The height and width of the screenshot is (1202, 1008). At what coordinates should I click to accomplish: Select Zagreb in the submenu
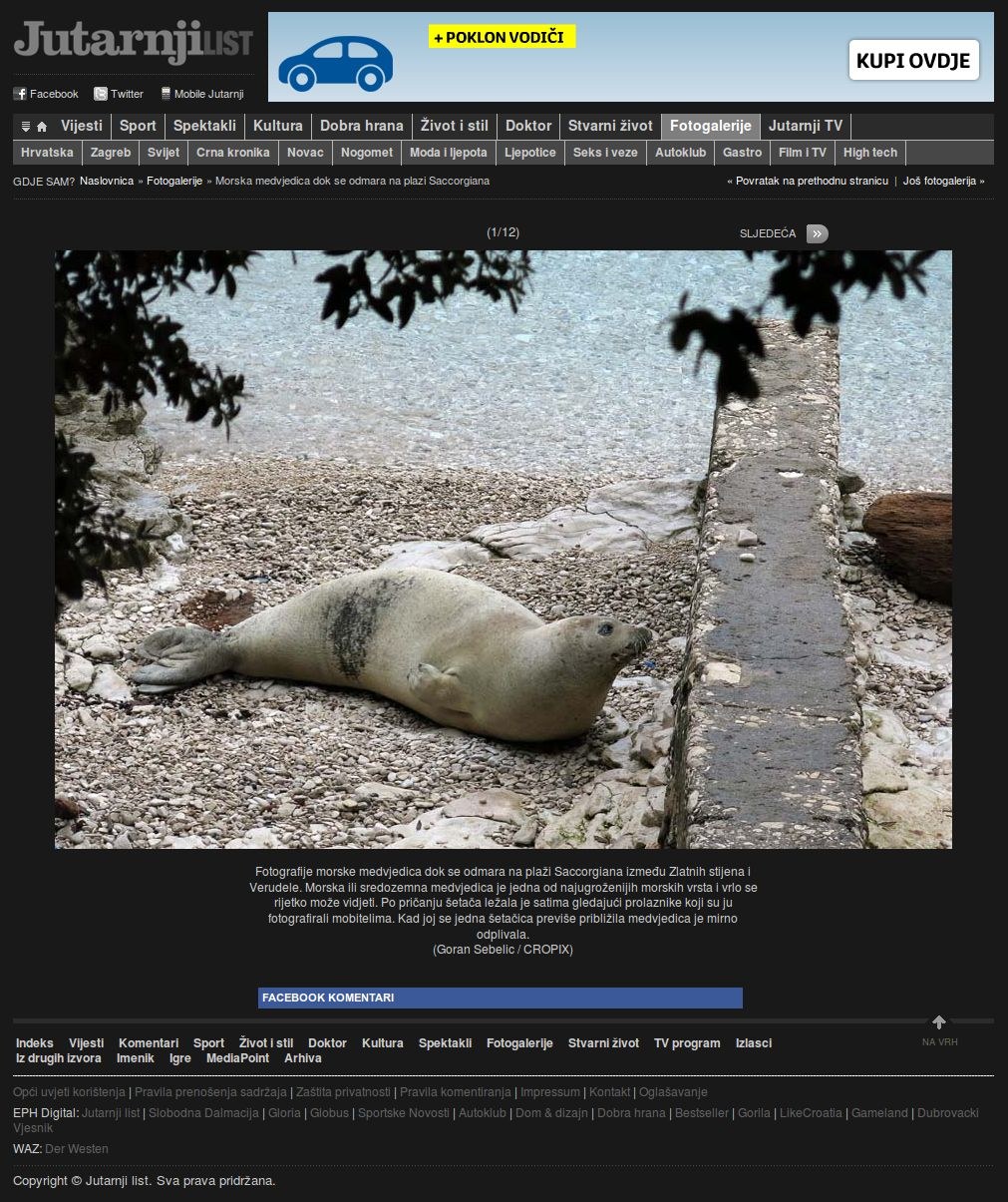pos(111,153)
